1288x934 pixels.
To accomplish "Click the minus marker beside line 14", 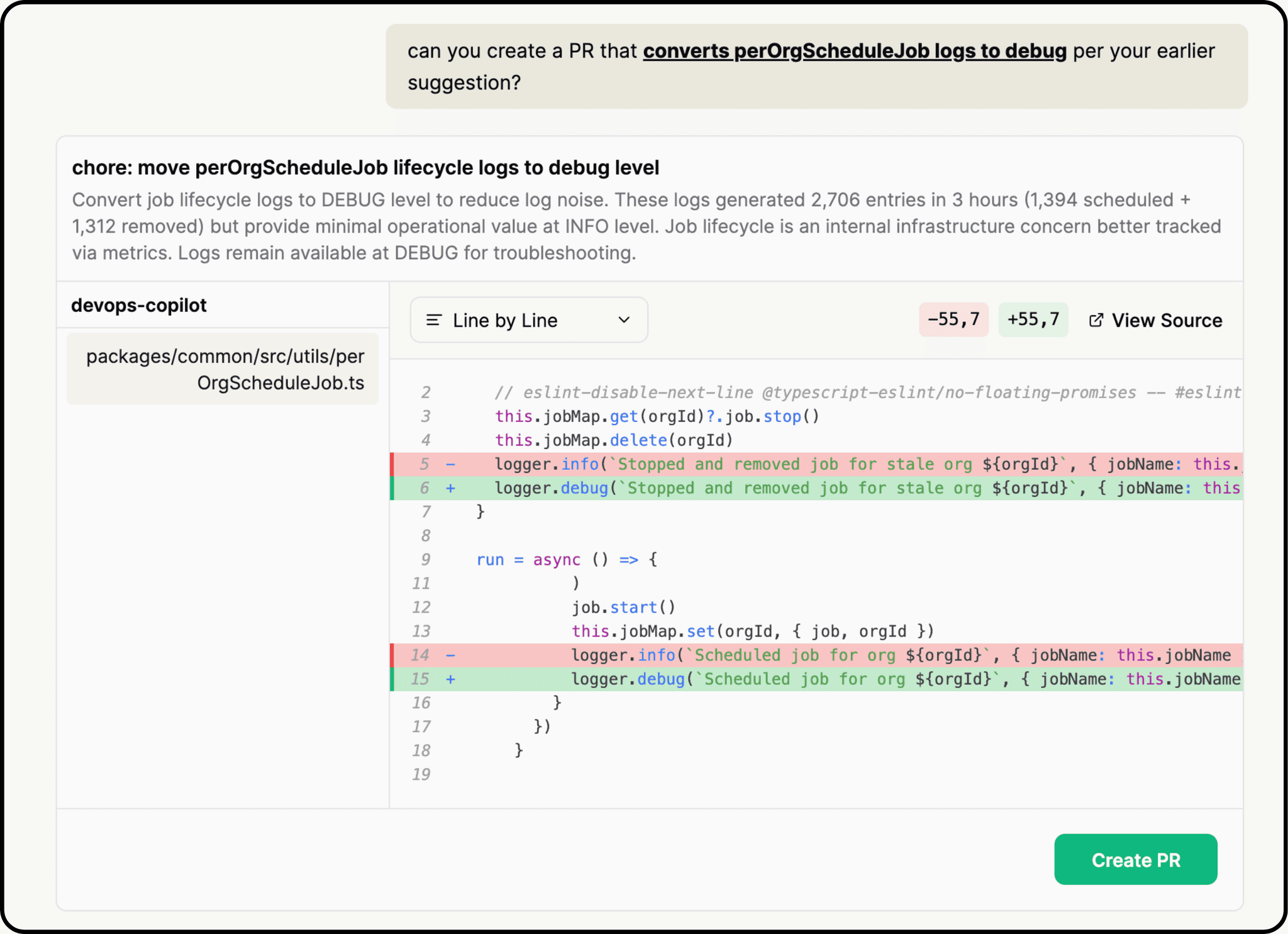I will [451, 655].
